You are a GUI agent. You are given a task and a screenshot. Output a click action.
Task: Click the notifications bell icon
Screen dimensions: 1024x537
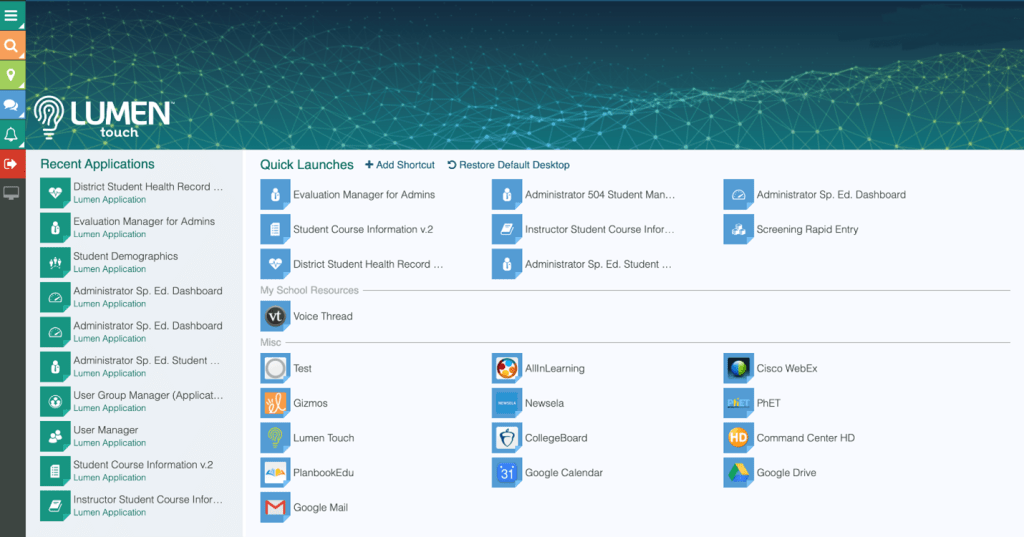tap(12, 134)
